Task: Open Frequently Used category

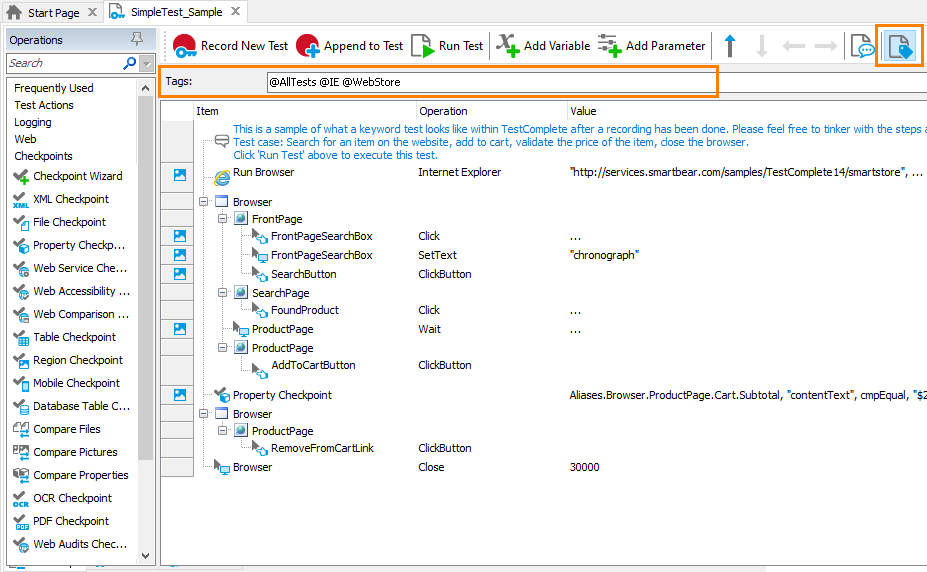Action: tap(54, 88)
